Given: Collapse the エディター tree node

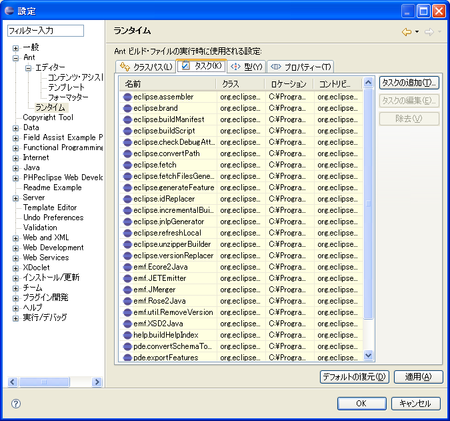Looking at the screenshot, I should click(28, 68).
